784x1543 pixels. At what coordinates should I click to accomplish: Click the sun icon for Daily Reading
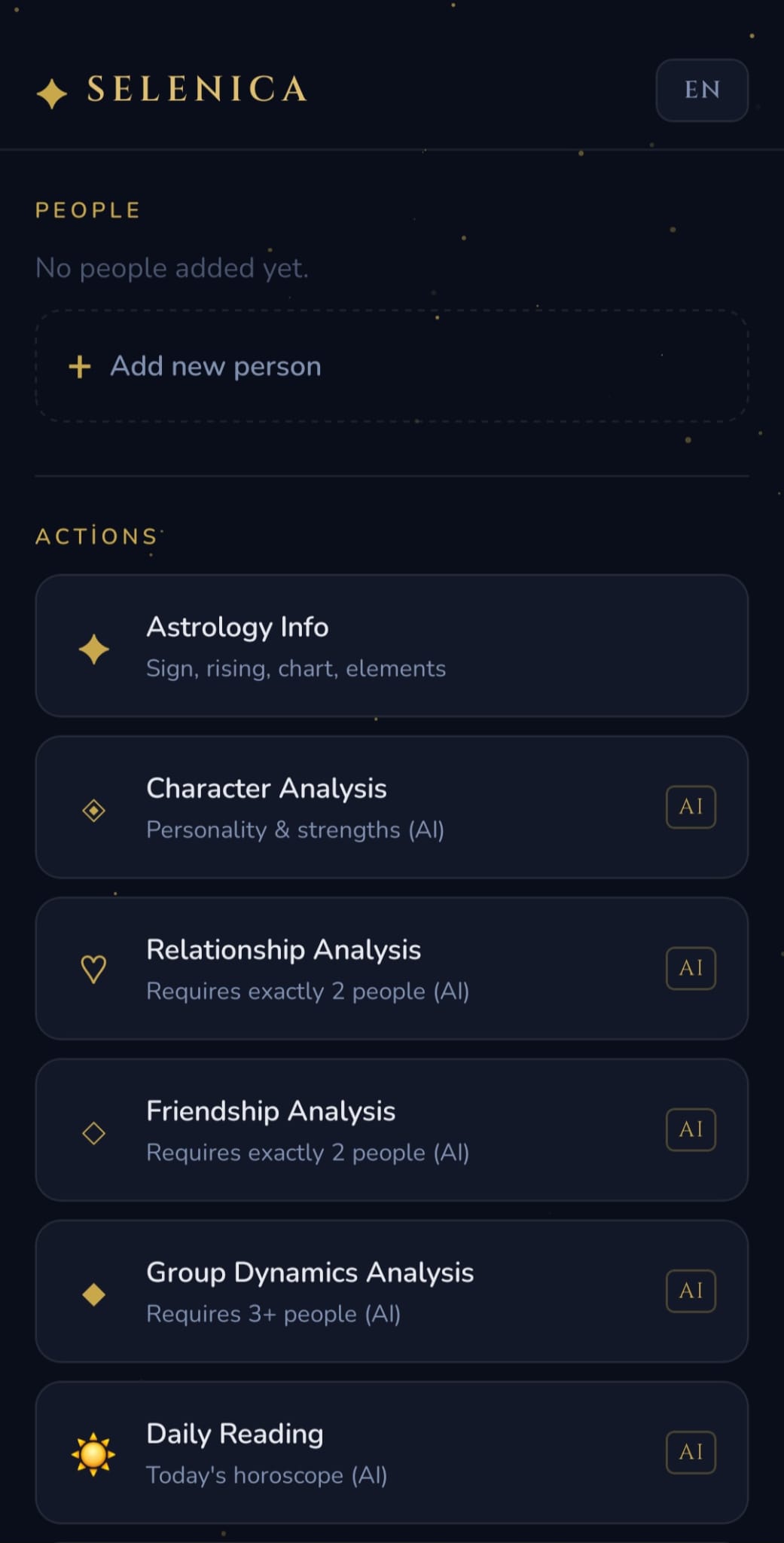coord(93,1454)
